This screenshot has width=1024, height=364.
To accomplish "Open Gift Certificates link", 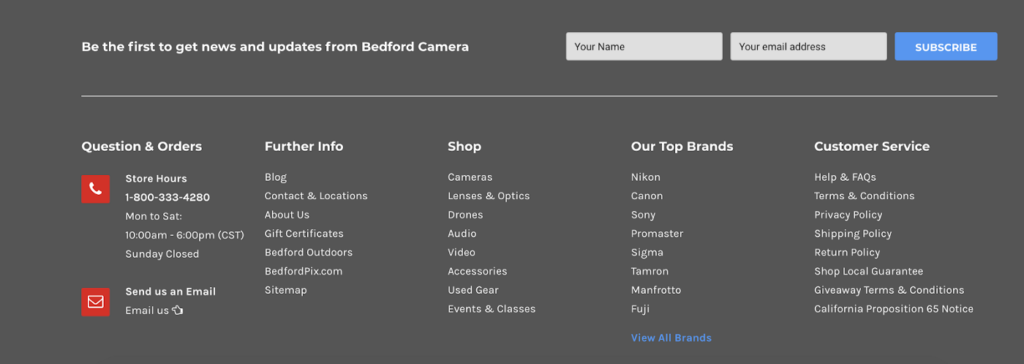I will click(304, 233).
